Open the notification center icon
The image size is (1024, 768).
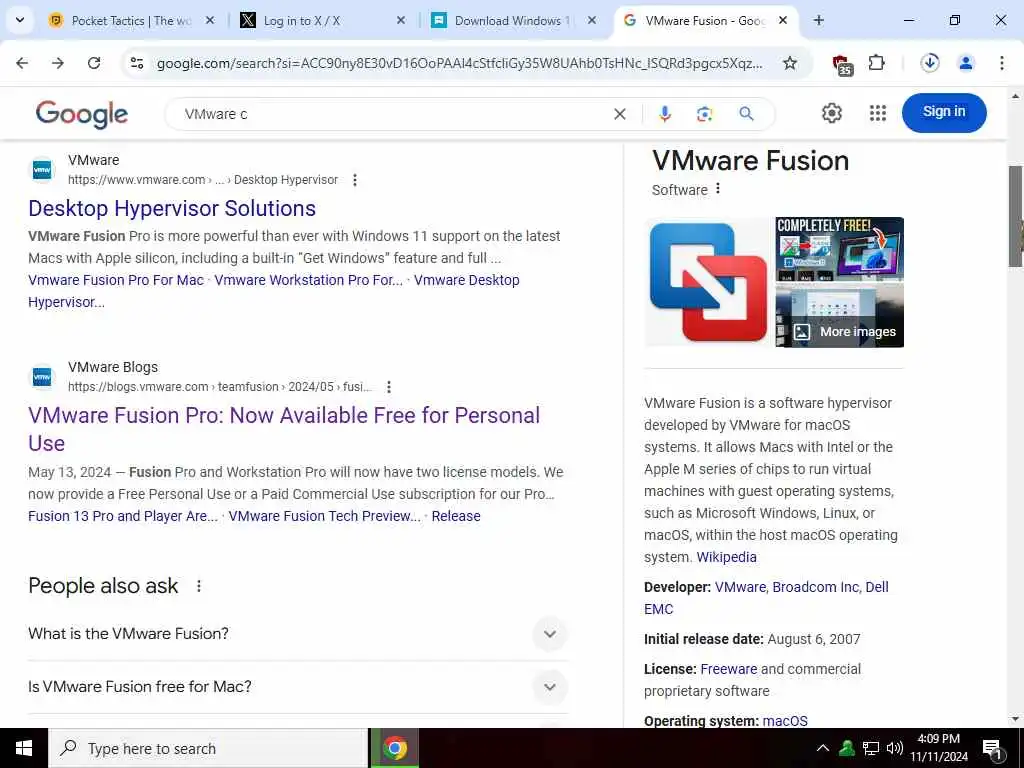coord(992,749)
